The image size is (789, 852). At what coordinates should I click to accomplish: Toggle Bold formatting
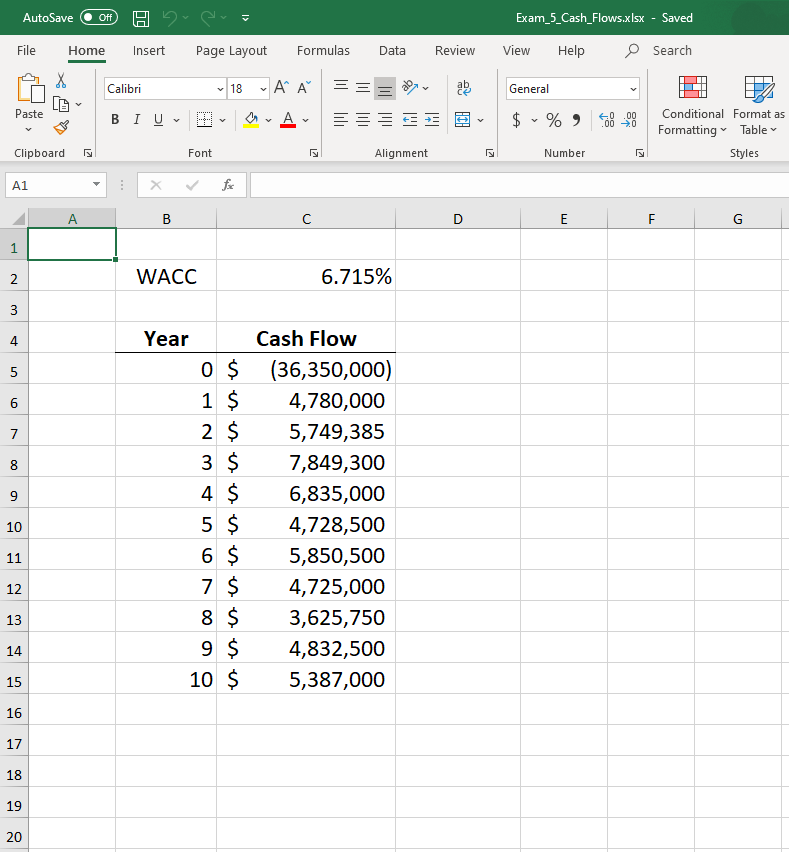point(115,120)
